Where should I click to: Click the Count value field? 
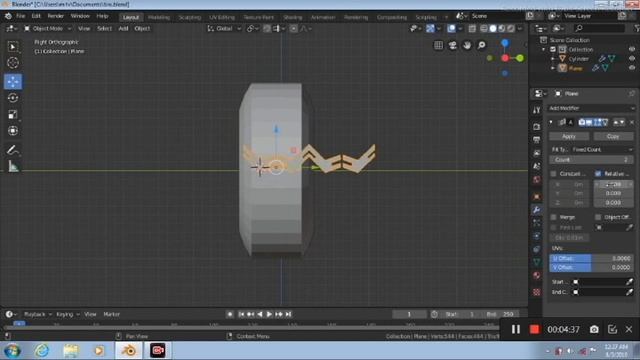(x=591, y=160)
